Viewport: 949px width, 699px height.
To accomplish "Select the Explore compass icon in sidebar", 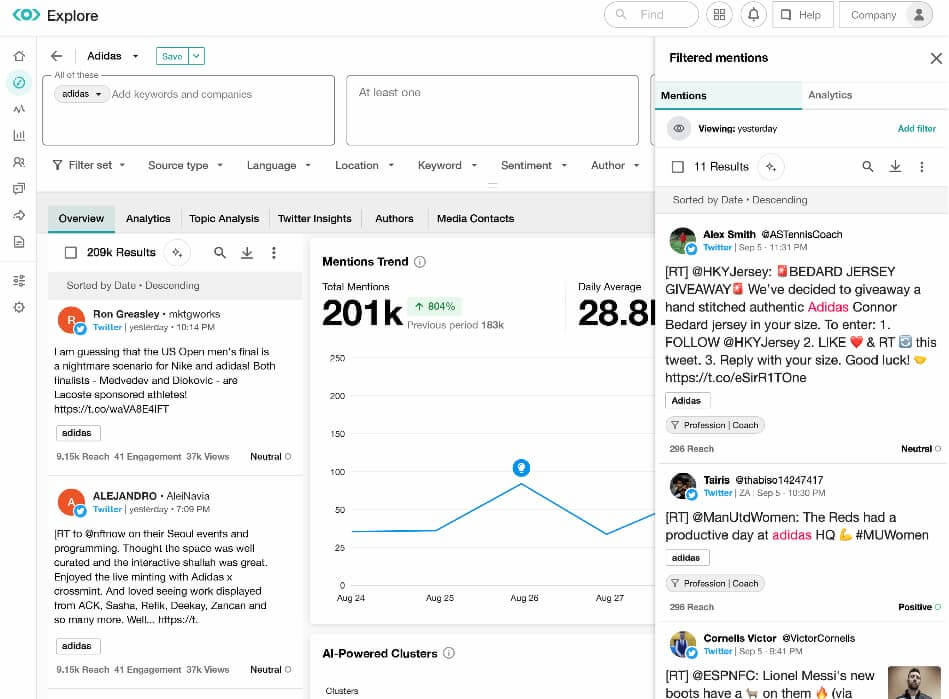I will [18, 83].
